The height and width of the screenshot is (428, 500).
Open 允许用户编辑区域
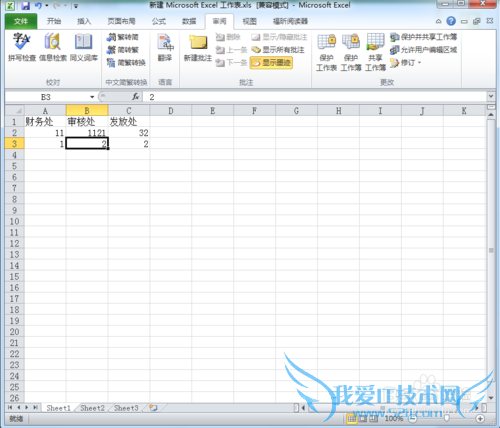[x=423, y=50]
